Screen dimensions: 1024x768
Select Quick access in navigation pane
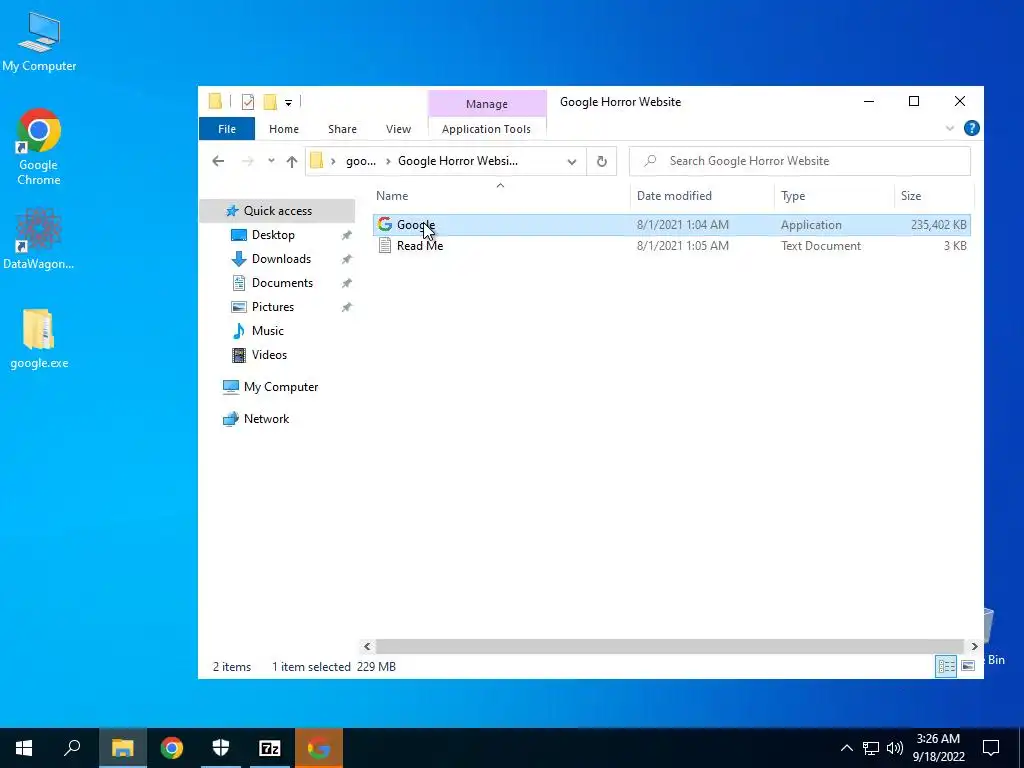(278, 211)
